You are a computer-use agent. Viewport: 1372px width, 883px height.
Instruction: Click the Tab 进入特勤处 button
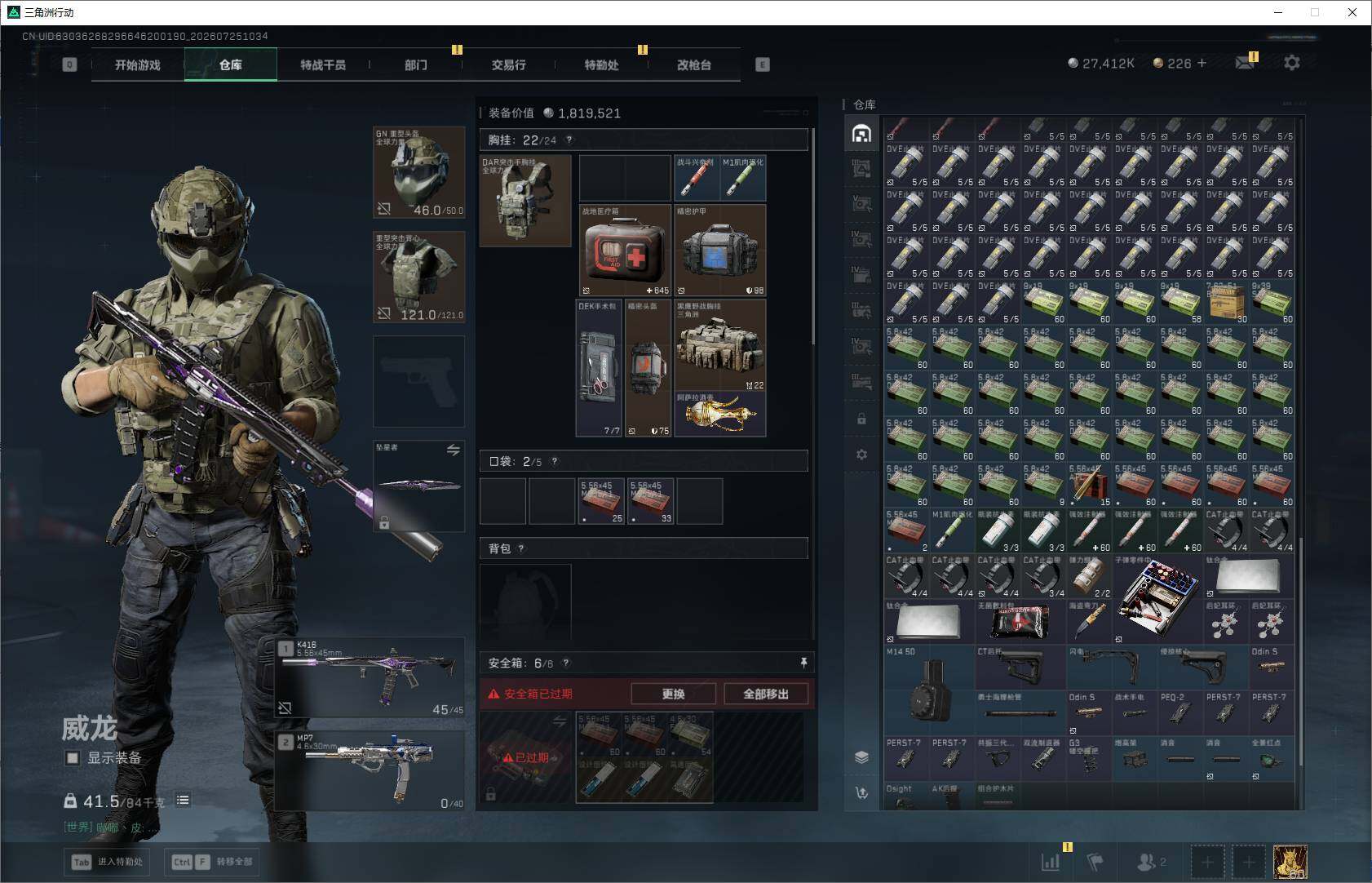click(x=108, y=861)
